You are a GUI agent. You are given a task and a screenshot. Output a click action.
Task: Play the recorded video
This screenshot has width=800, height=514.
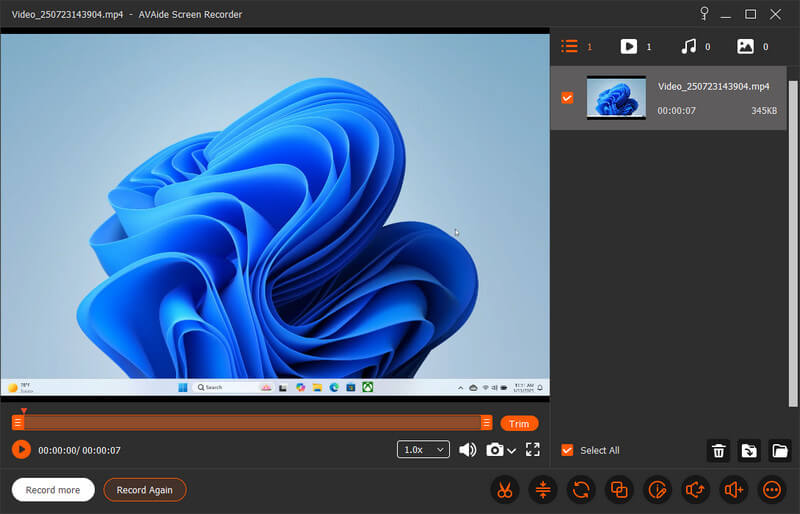(x=21, y=450)
